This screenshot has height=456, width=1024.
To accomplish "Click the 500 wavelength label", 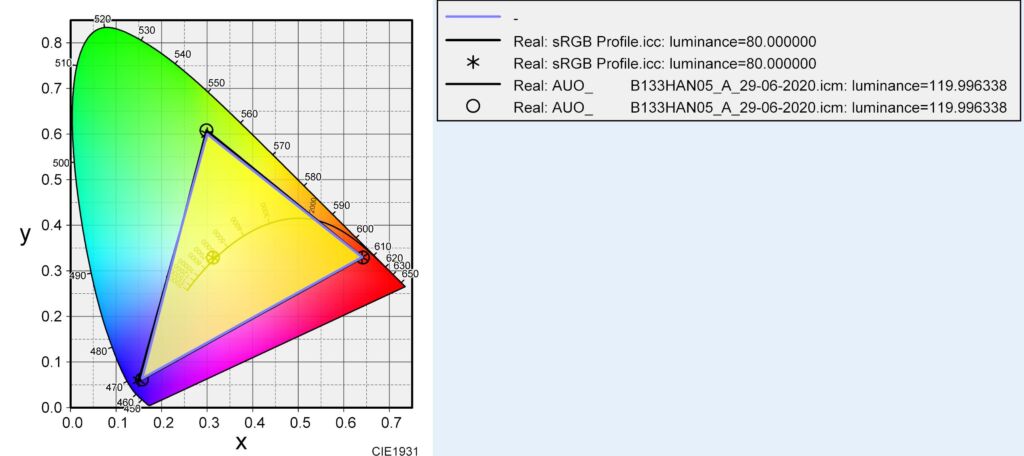I will [x=61, y=163].
